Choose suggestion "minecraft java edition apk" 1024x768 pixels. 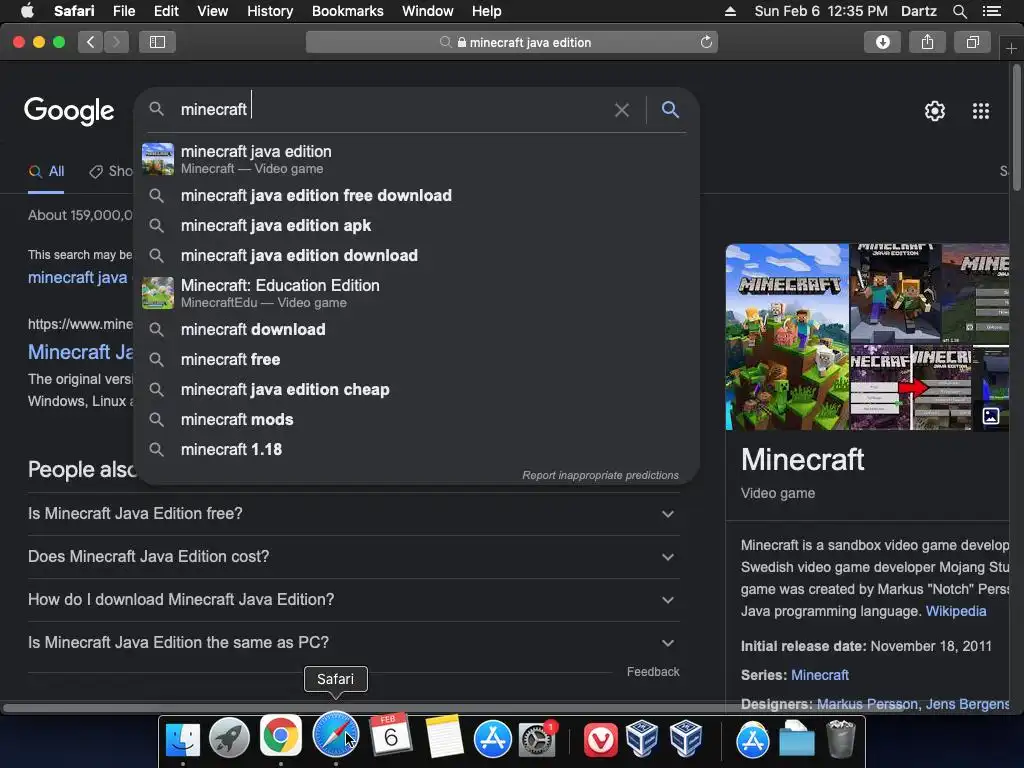pos(417,225)
